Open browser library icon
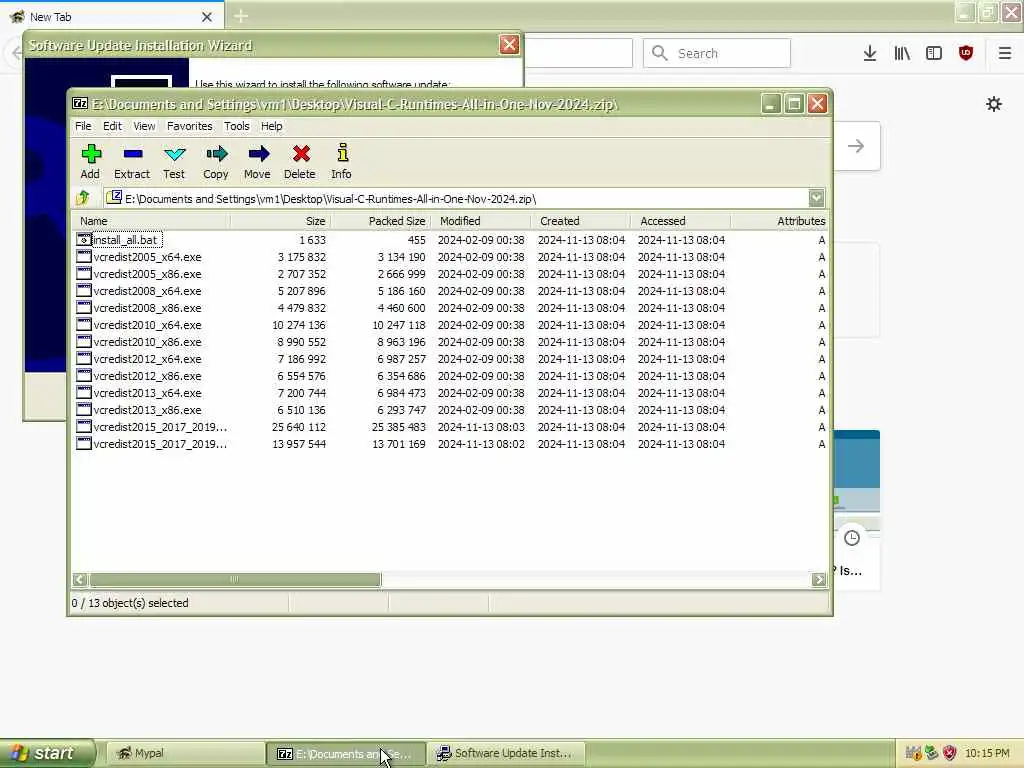The height and width of the screenshot is (768, 1024). point(902,53)
